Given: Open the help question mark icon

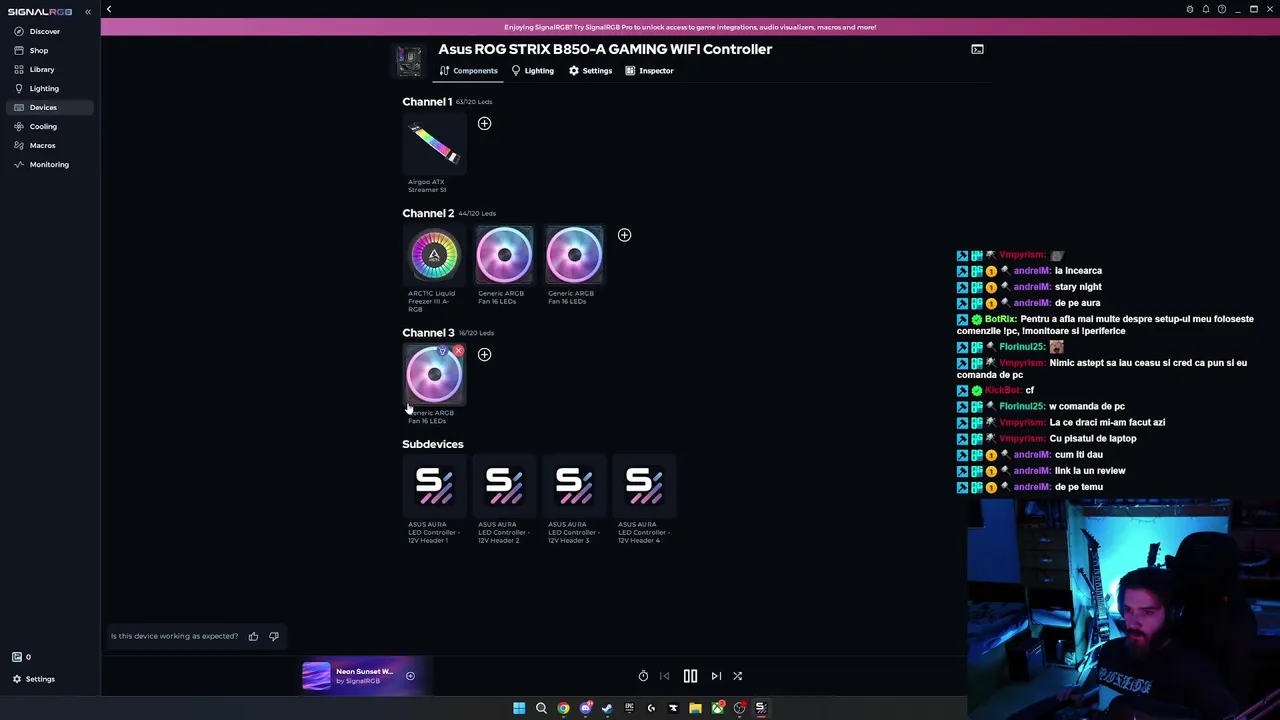Looking at the screenshot, I should point(1221,9).
